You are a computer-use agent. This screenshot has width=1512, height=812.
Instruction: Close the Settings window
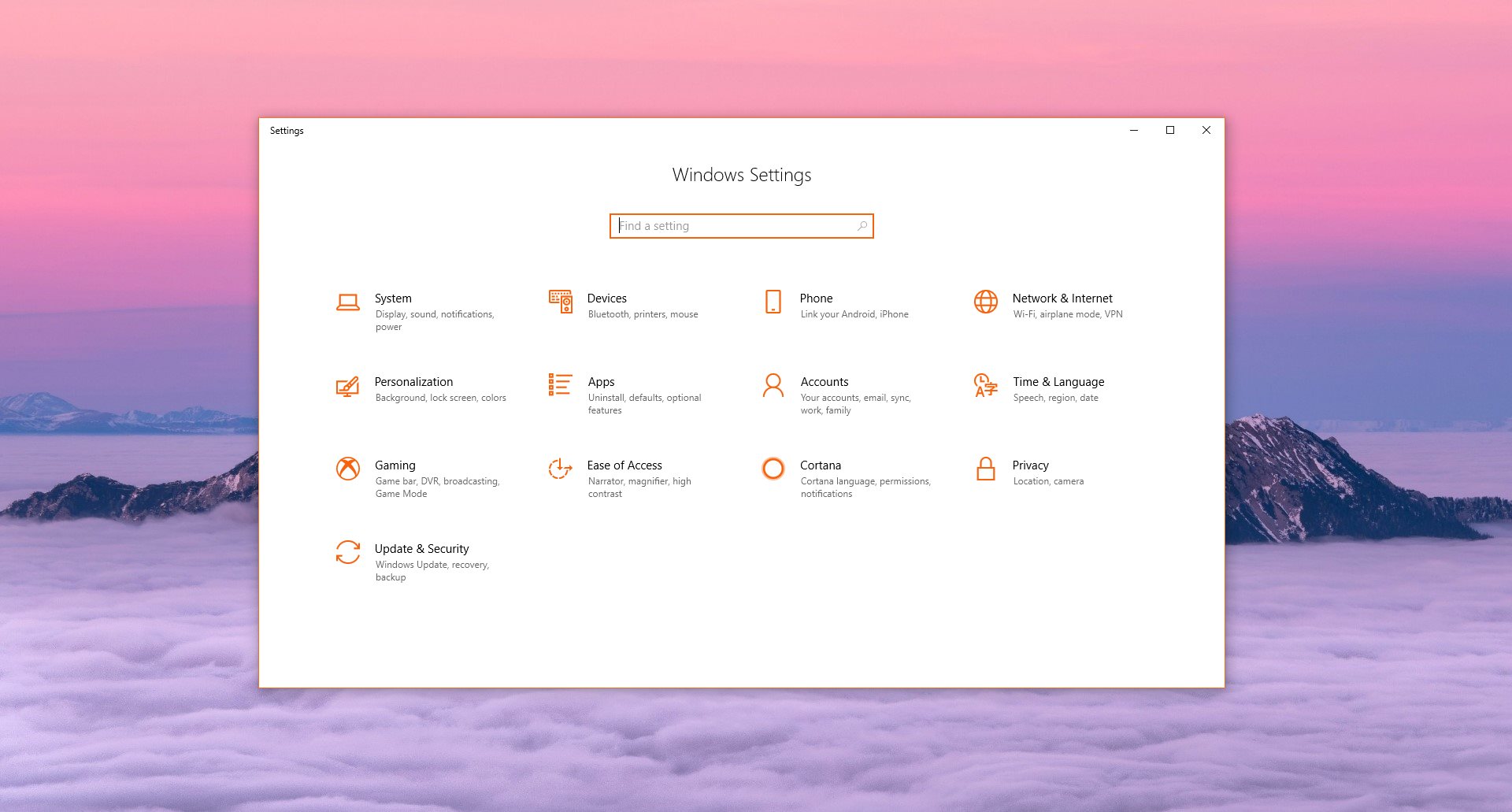[x=1206, y=130]
